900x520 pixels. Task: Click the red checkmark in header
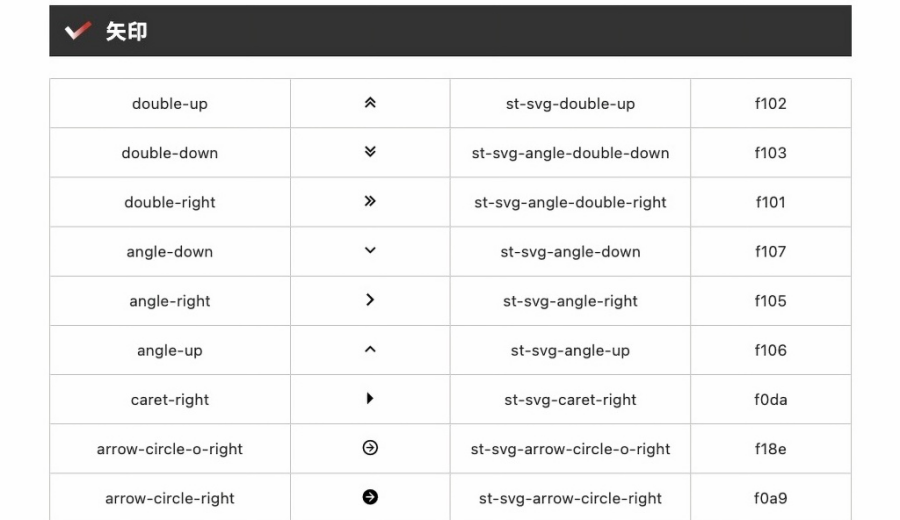[77, 30]
